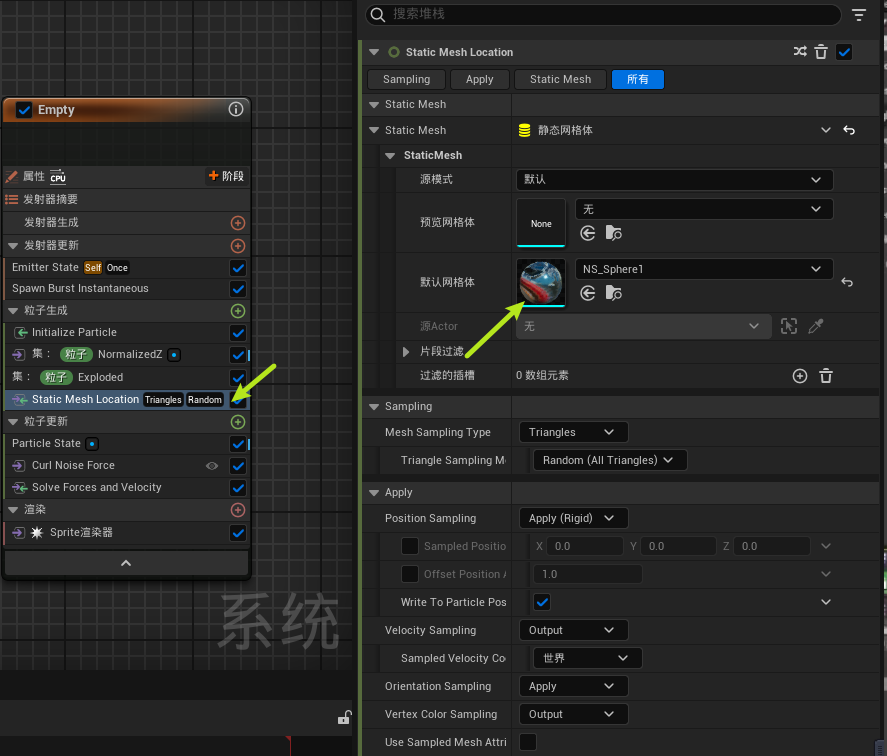Click the shuffle icon for Static Mesh Location
The image size is (887, 756).
(x=800, y=52)
